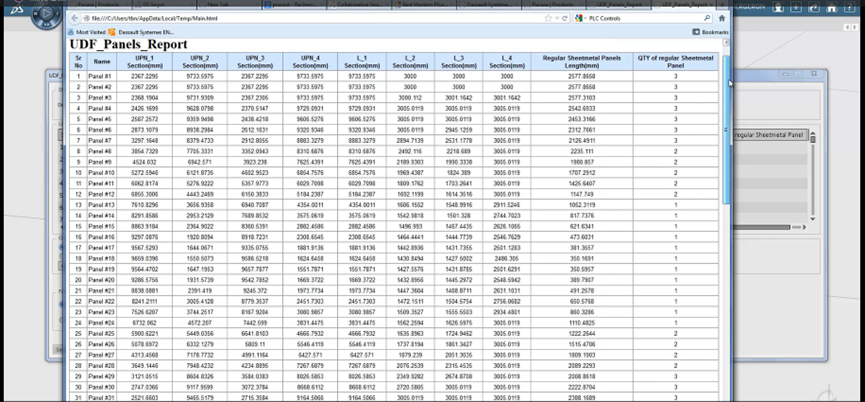Click the Panel #20 name cell
Screen dimensions: 865x402
[x=101, y=280]
